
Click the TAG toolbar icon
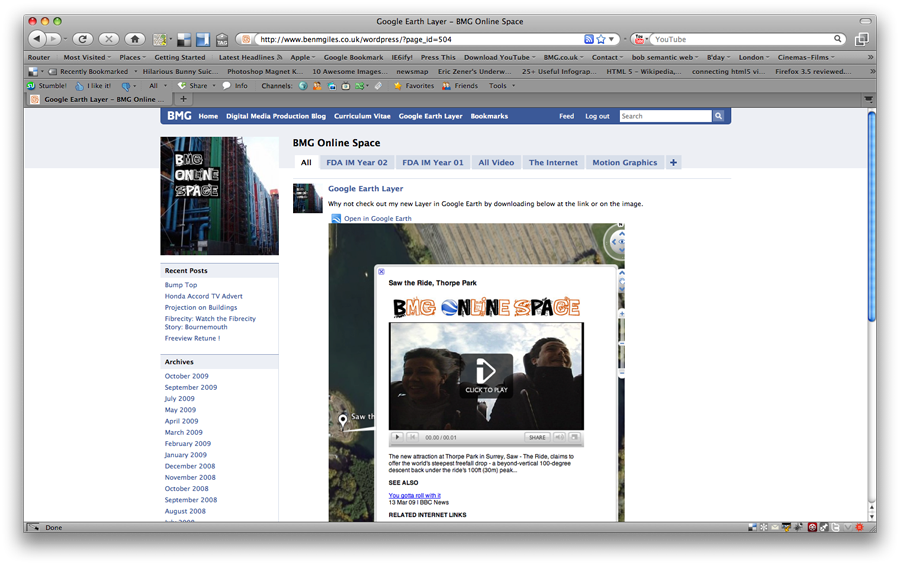pyautogui.click(x=222, y=40)
